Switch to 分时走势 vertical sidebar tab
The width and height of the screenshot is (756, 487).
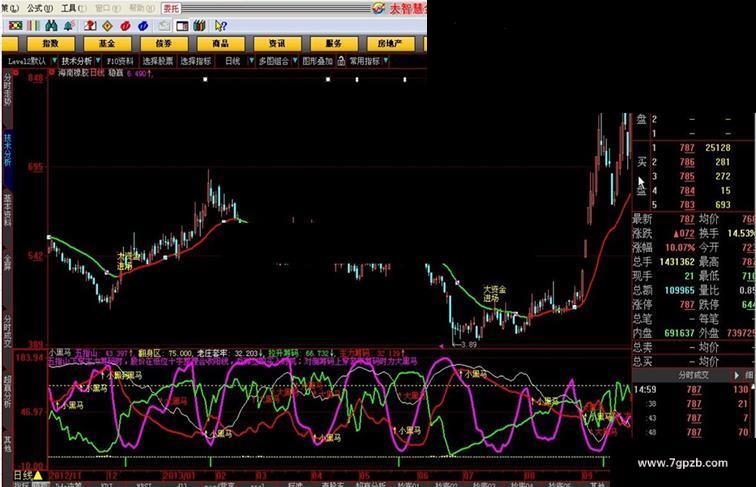(x=7, y=89)
